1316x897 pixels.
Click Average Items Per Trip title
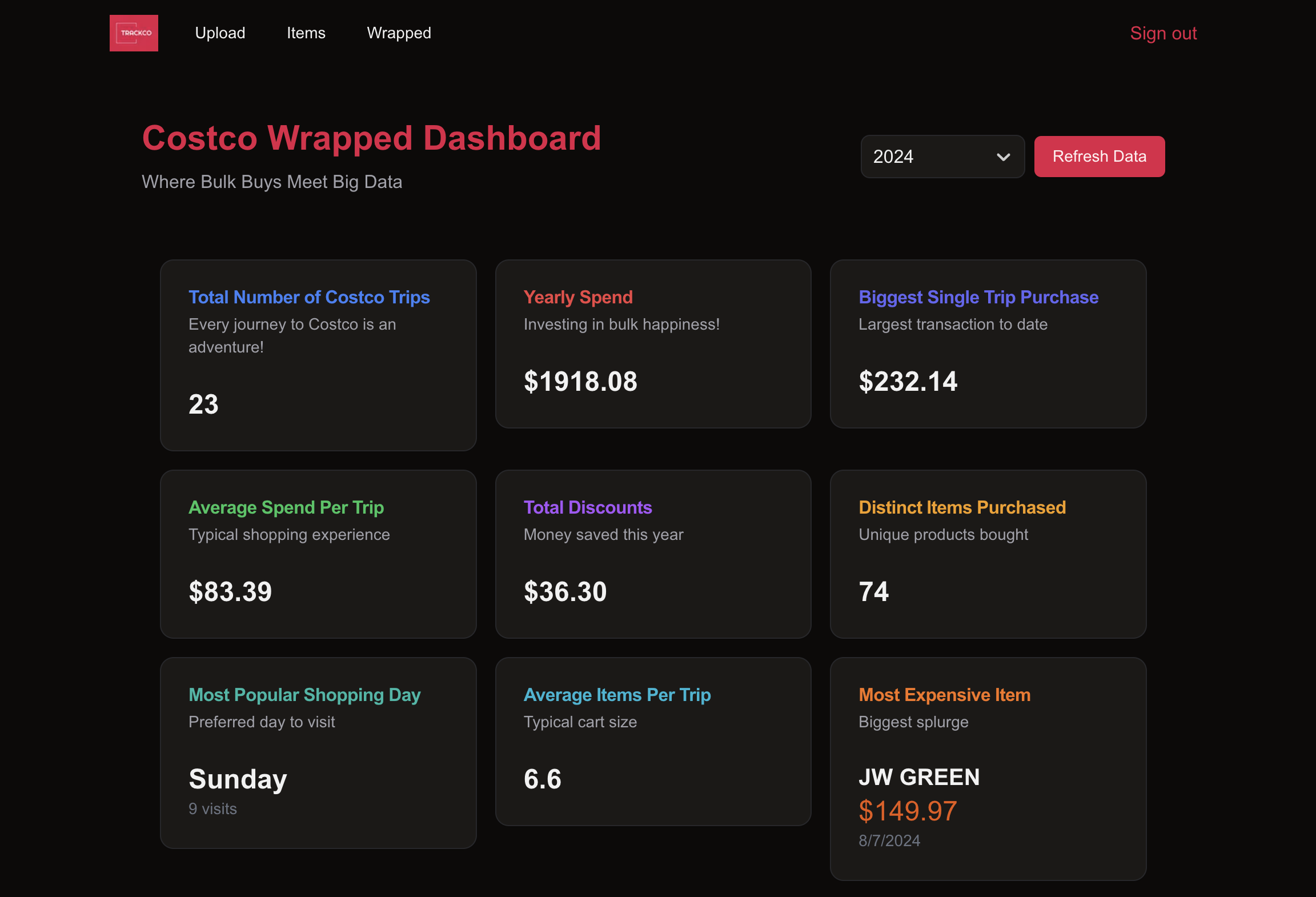pos(617,695)
